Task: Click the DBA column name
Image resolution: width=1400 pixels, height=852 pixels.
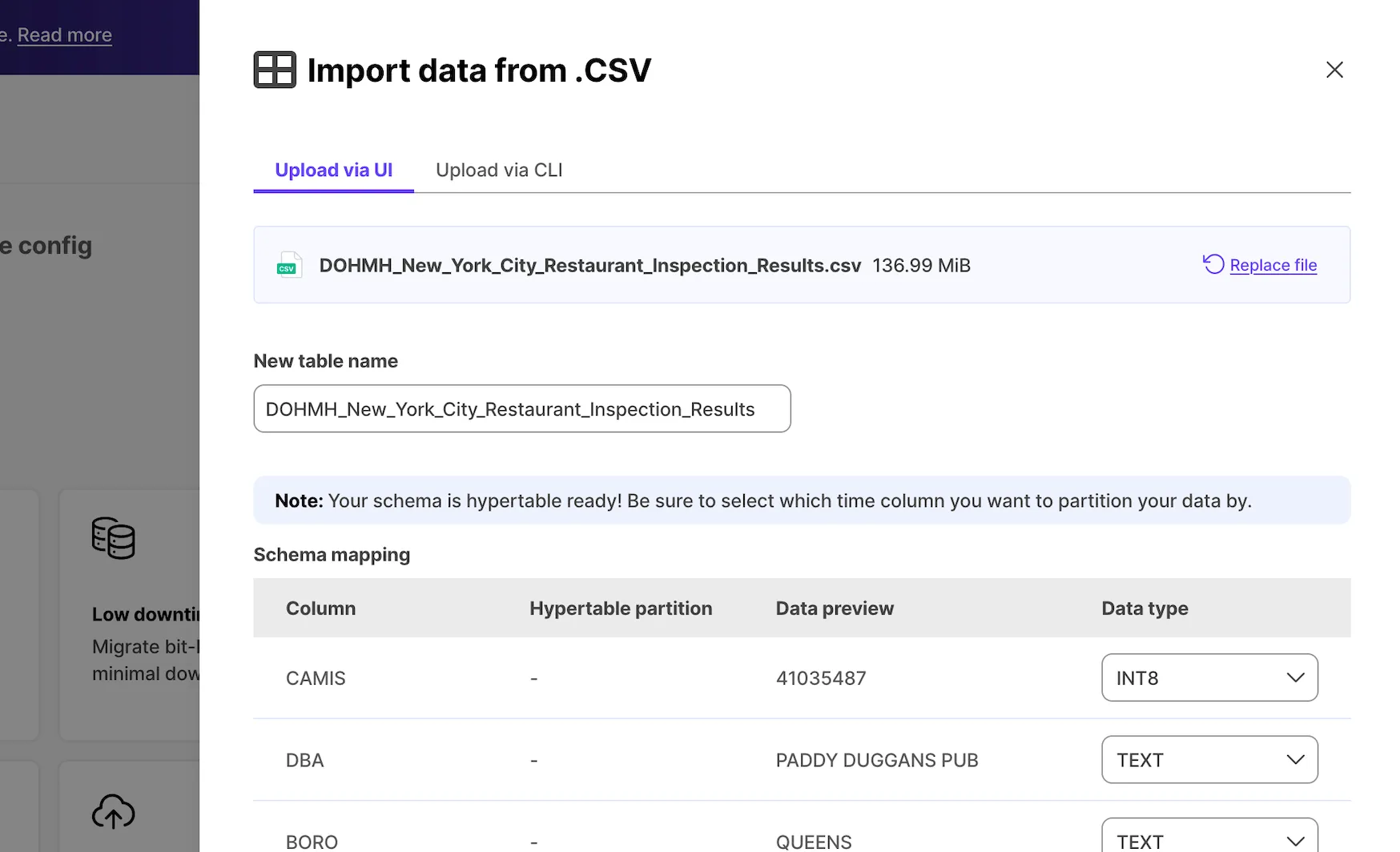Action: 305,760
